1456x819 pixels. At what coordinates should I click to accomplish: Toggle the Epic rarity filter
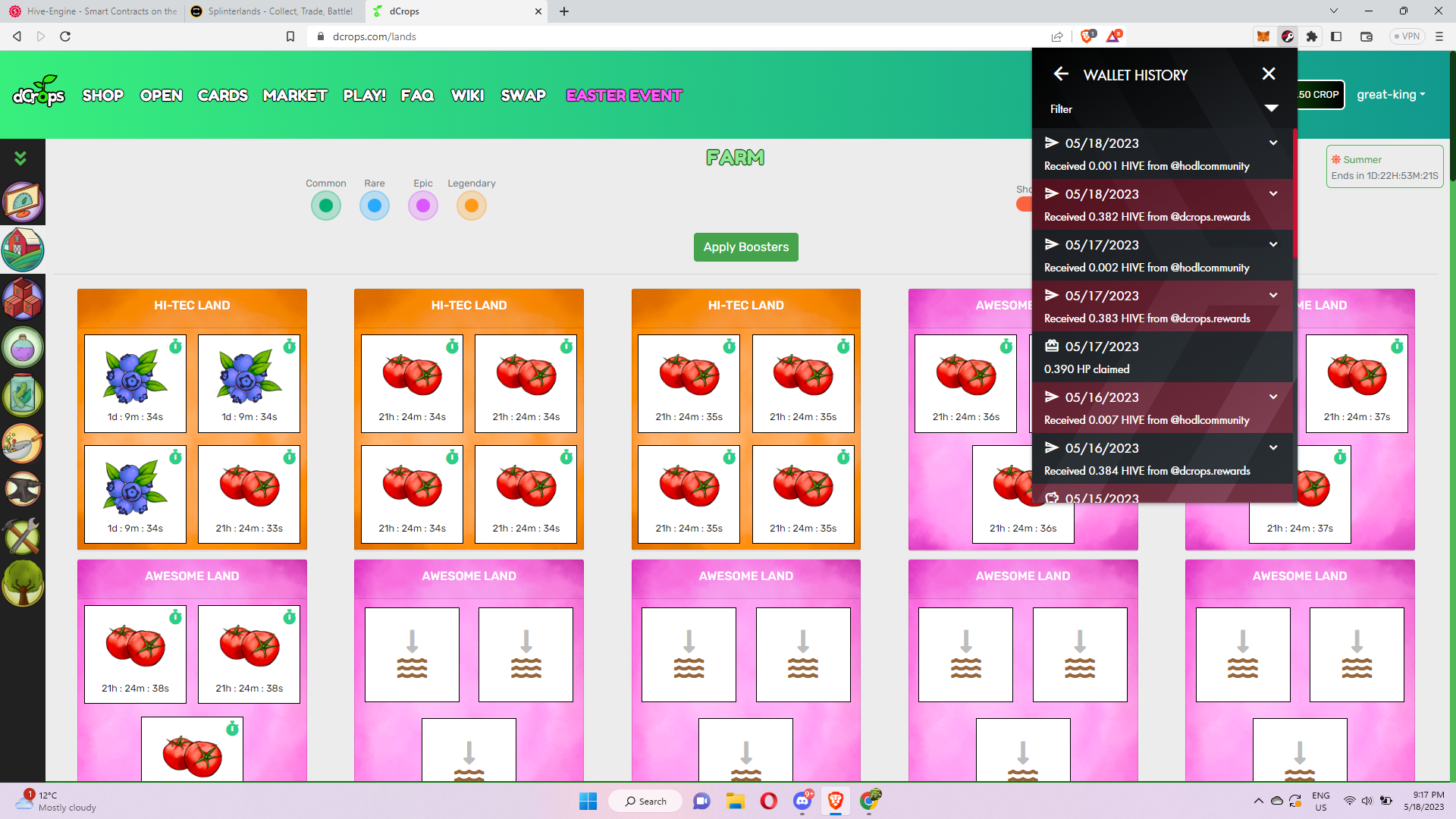click(x=423, y=206)
